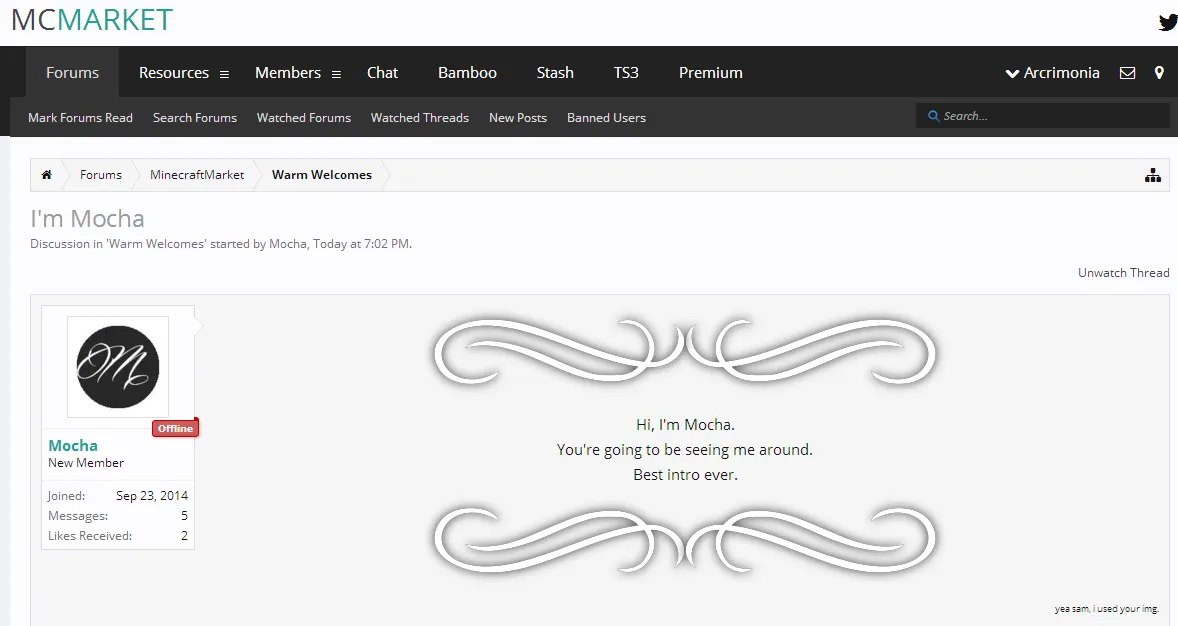Viewport: 1178px width, 626px height.
Task: Click Unwatch Thread
Action: [x=1123, y=273]
